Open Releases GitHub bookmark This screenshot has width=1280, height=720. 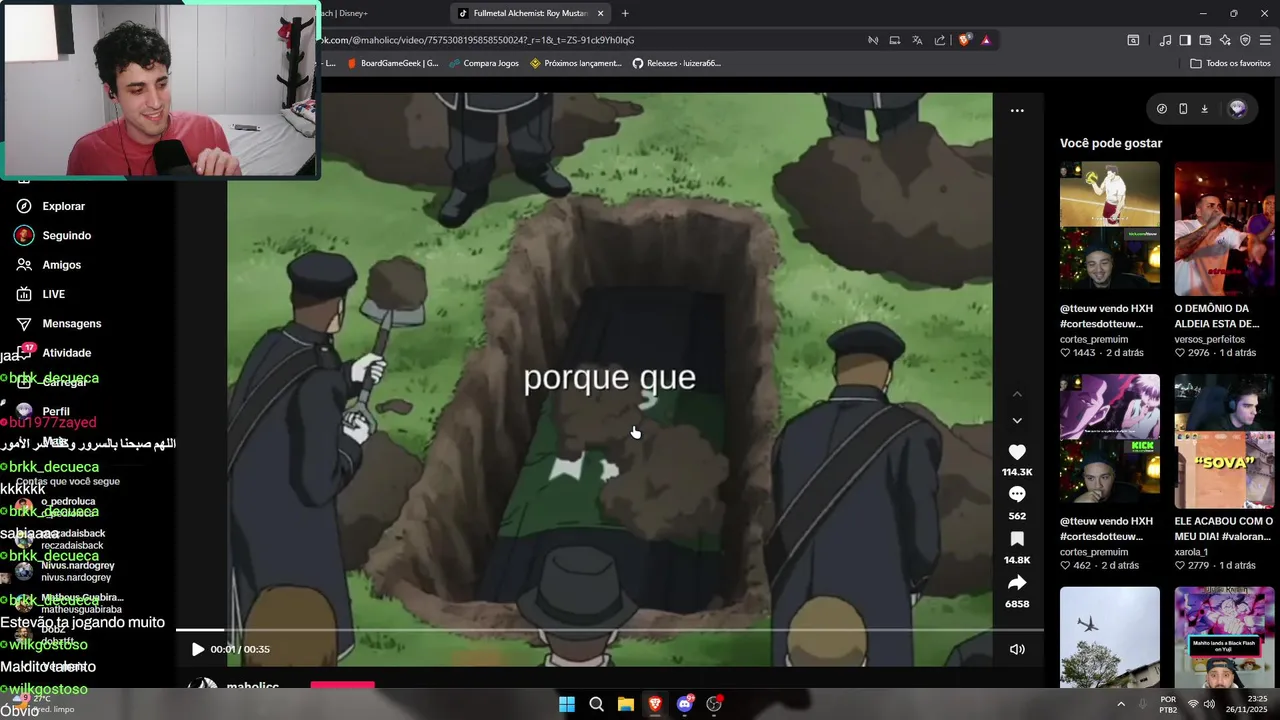(676, 63)
